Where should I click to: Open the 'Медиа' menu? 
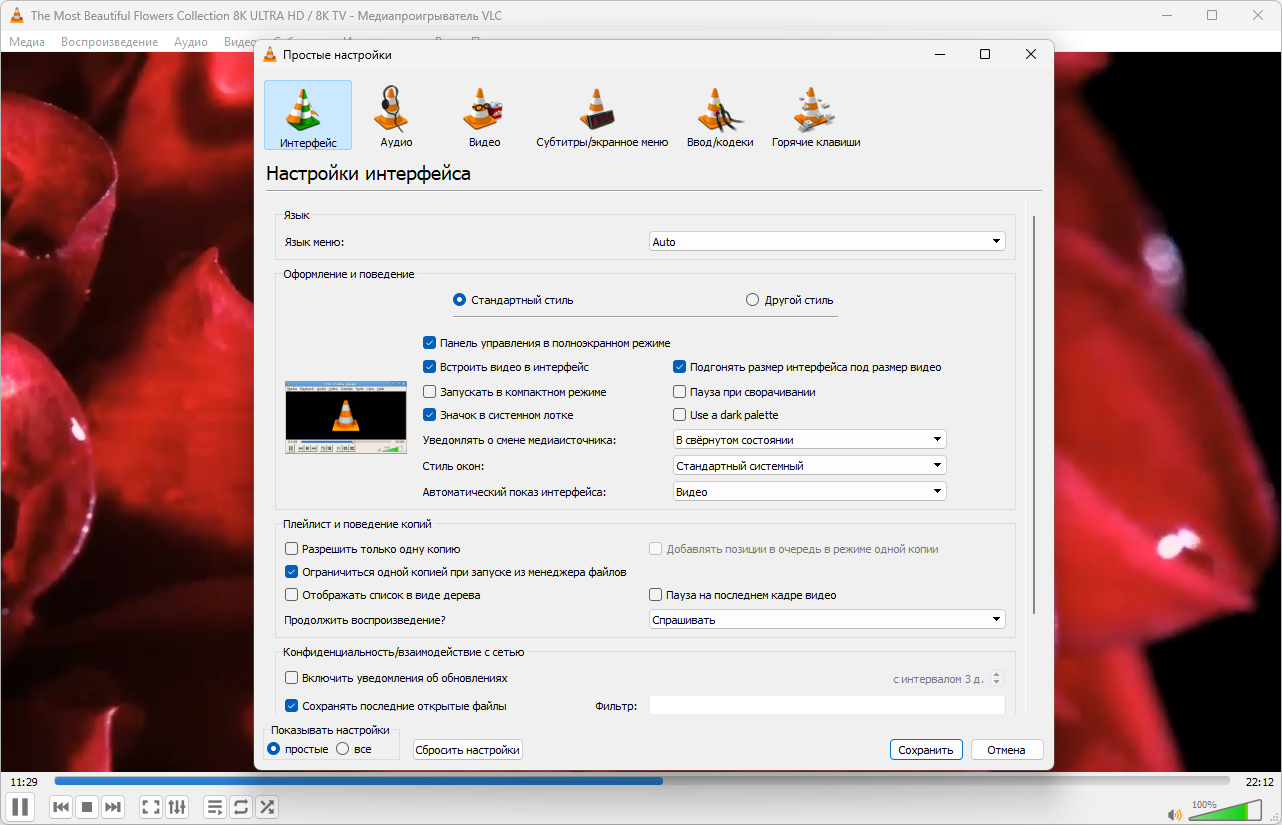(27, 42)
